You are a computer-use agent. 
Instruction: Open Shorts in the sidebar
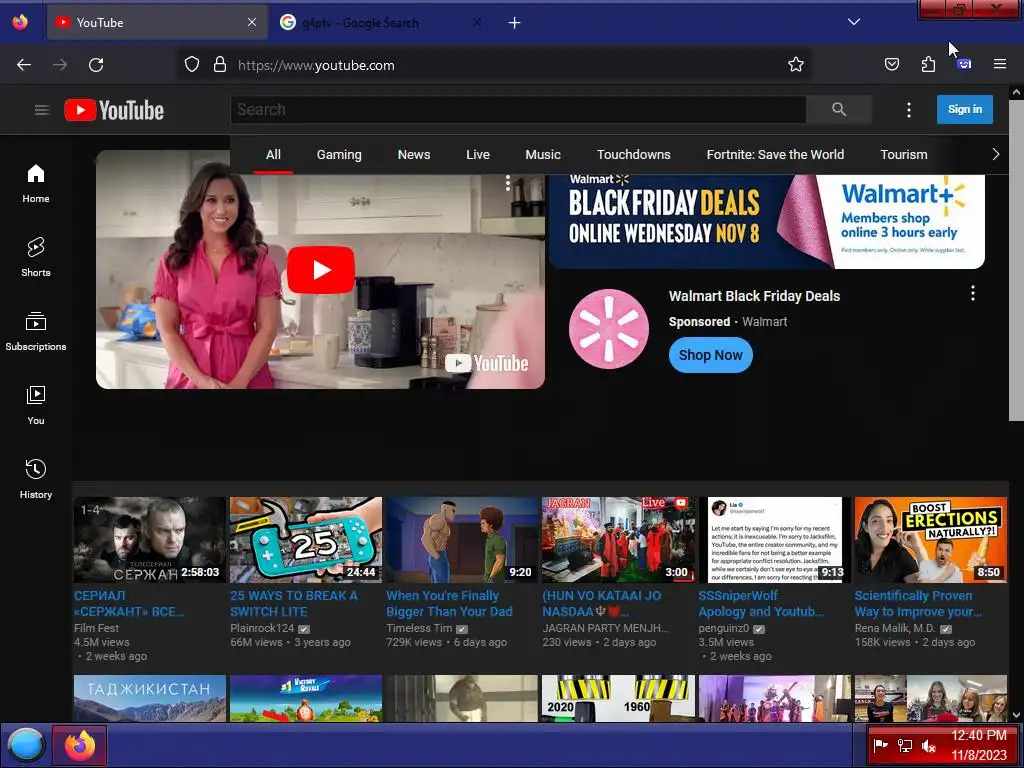click(x=36, y=257)
